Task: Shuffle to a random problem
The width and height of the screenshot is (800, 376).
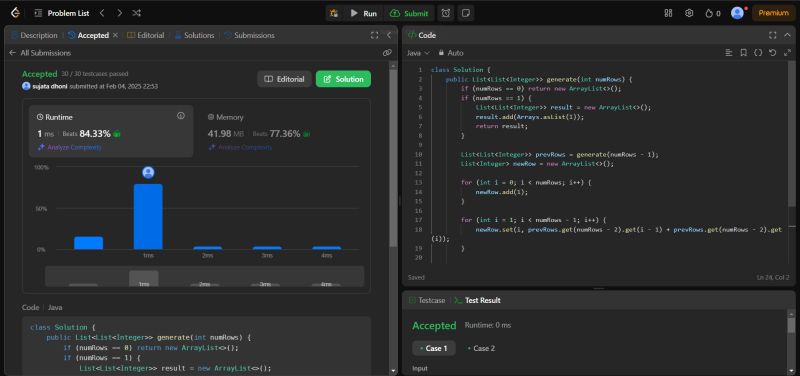Action: click(137, 13)
